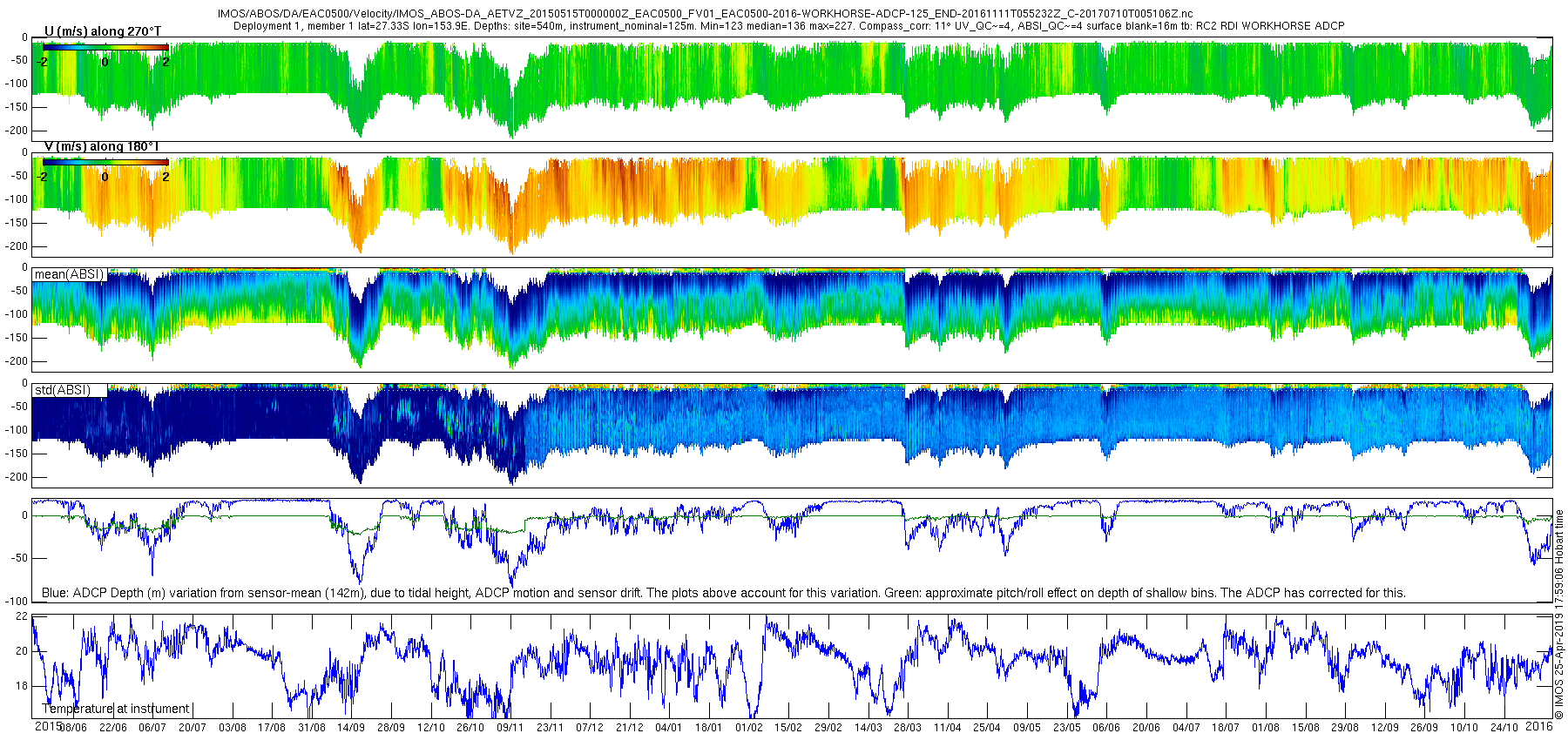The width and height of the screenshot is (1568, 740).
Task: Click the '09/11' date tick label
Action: pos(510,728)
